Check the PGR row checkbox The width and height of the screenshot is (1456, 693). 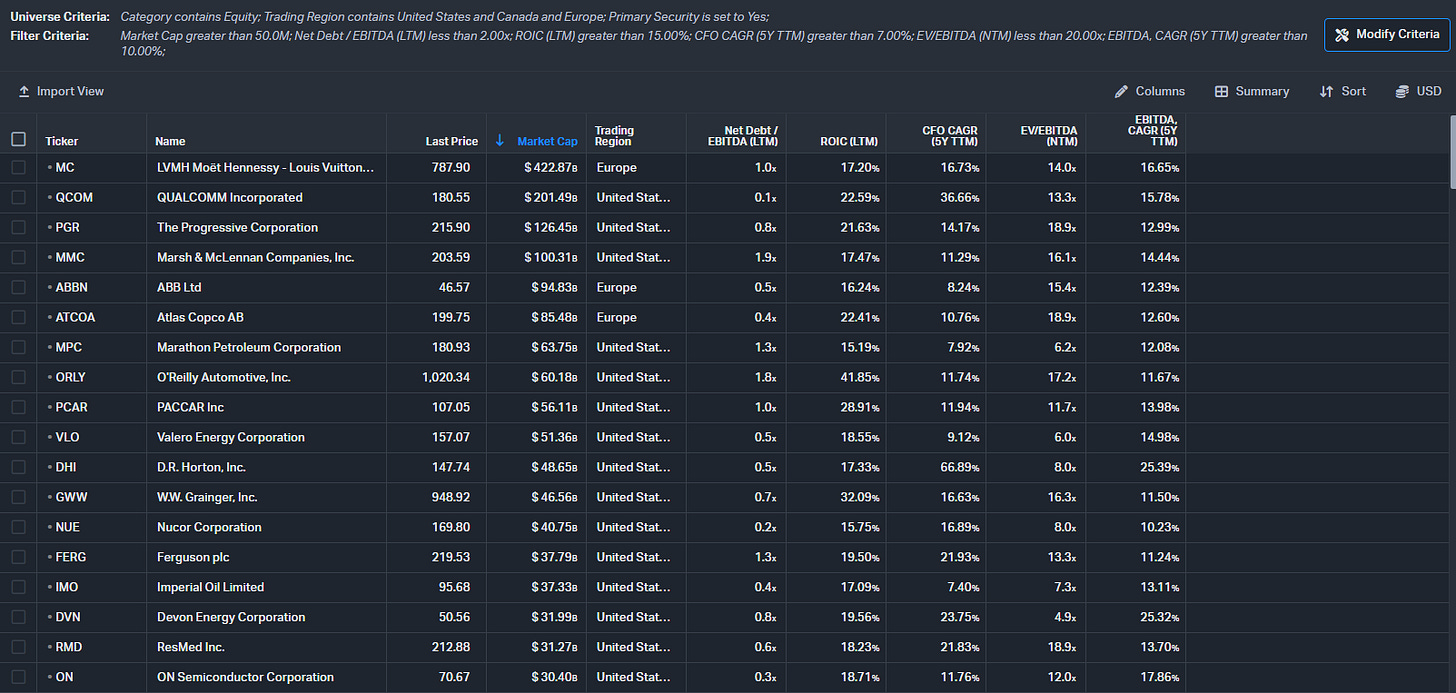(x=18, y=228)
